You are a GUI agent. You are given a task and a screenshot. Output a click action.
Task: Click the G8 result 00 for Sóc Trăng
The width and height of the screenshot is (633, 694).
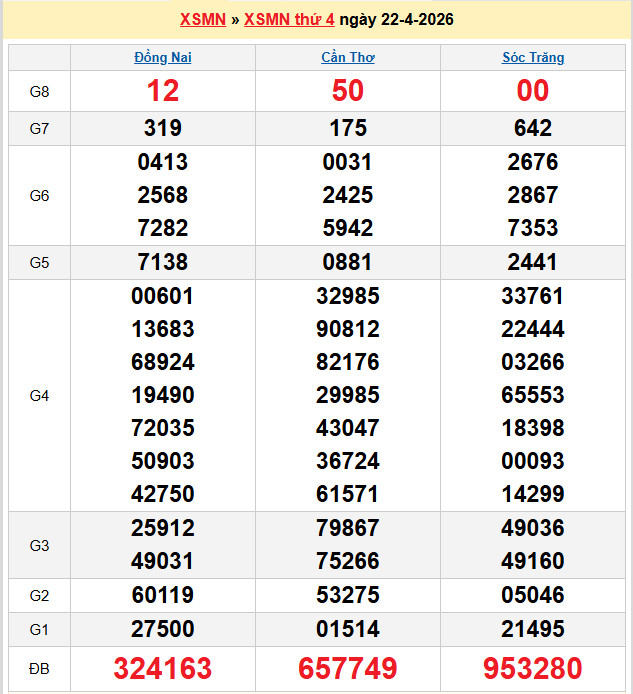(x=533, y=91)
